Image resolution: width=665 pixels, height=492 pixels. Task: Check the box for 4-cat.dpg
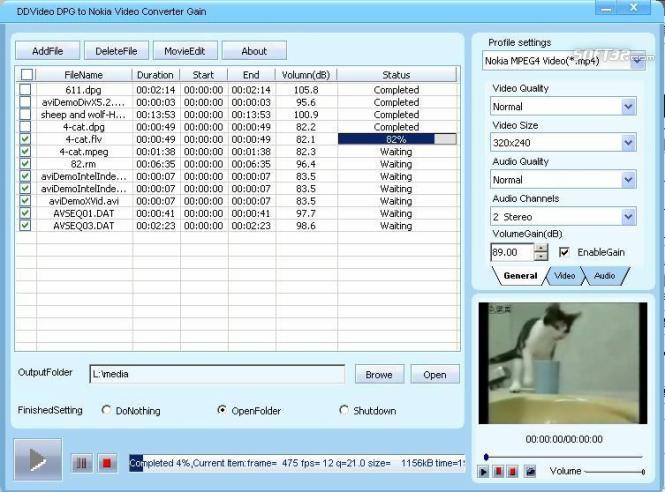[x=25, y=126]
